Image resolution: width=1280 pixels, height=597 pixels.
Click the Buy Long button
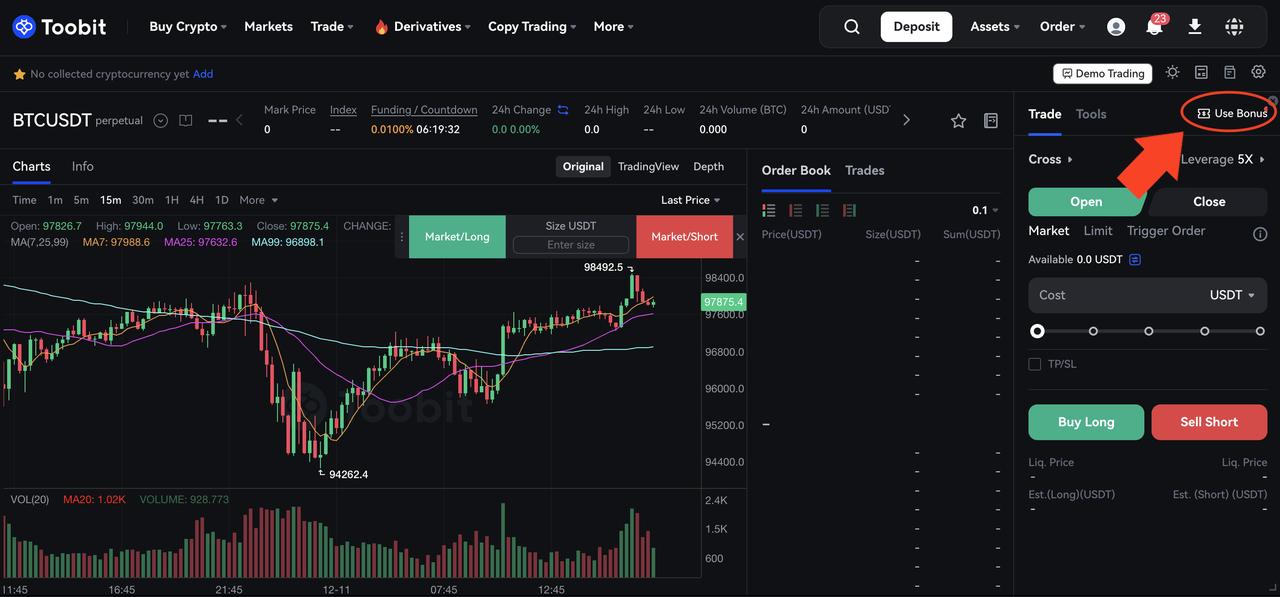(1086, 422)
